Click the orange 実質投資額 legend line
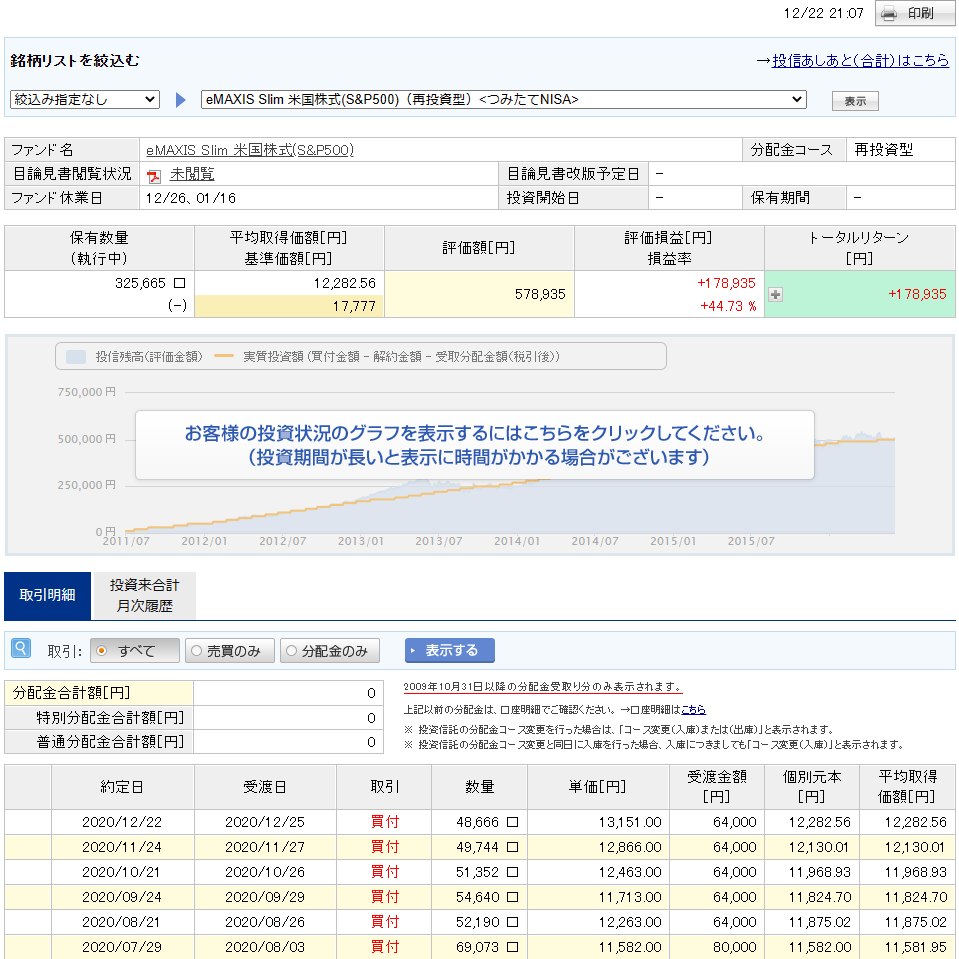Viewport: 959px width, 959px height. (224, 356)
